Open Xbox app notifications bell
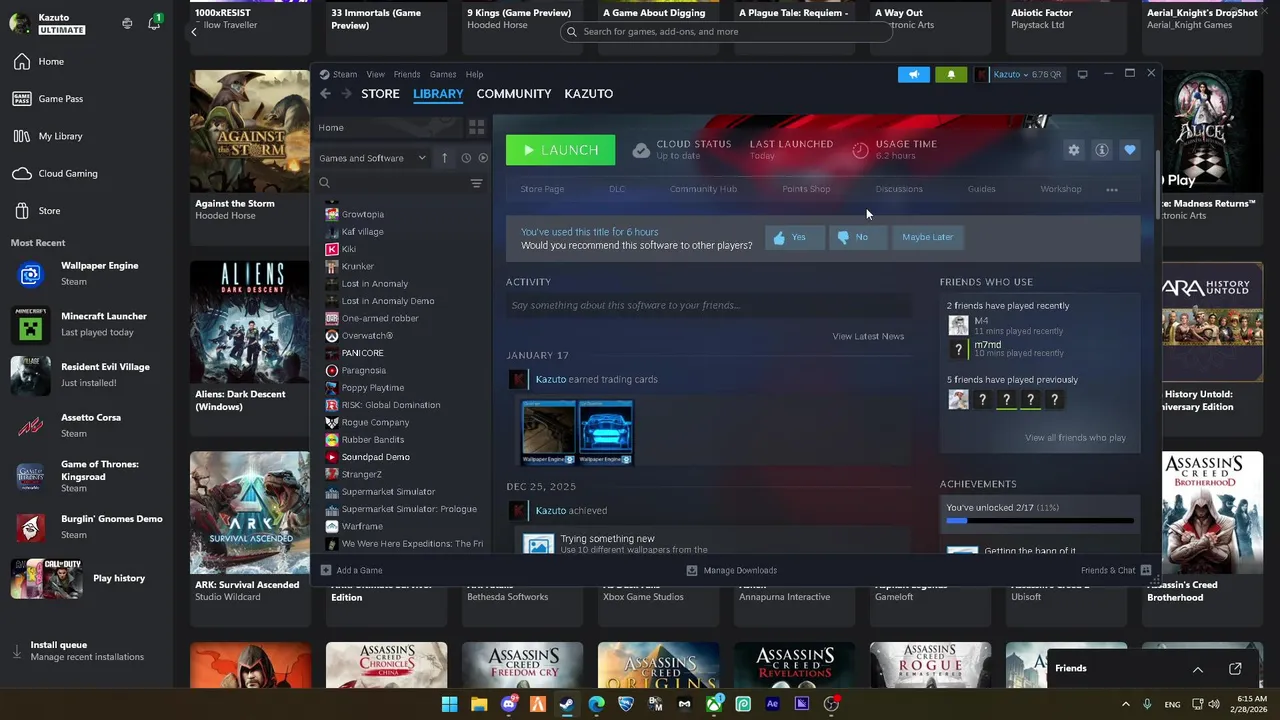The height and width of the screenshot is (720, 1280). tap(154, 23)
